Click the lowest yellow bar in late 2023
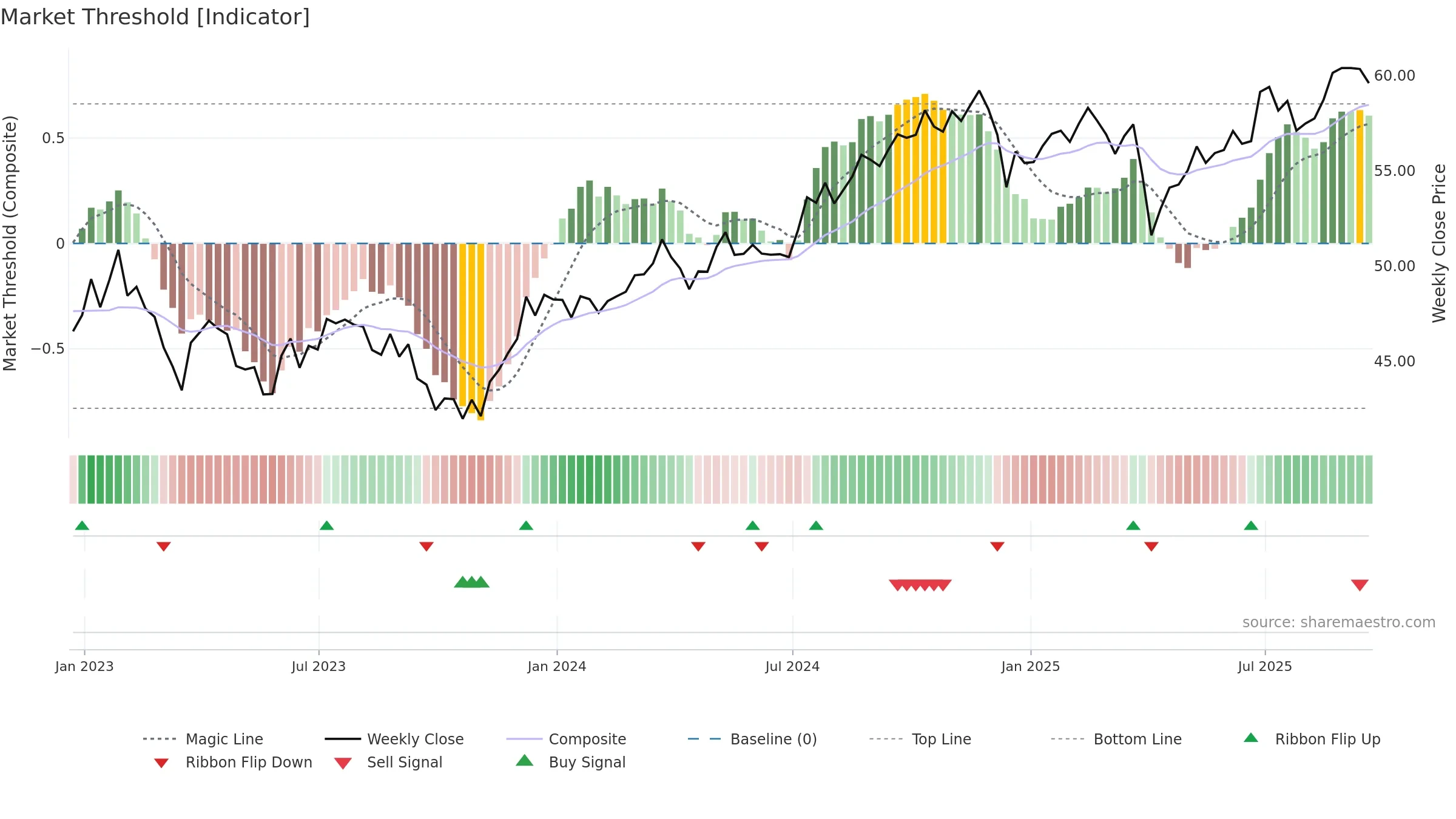This screenshot has height=819, width=1456. tap(480, 332)
